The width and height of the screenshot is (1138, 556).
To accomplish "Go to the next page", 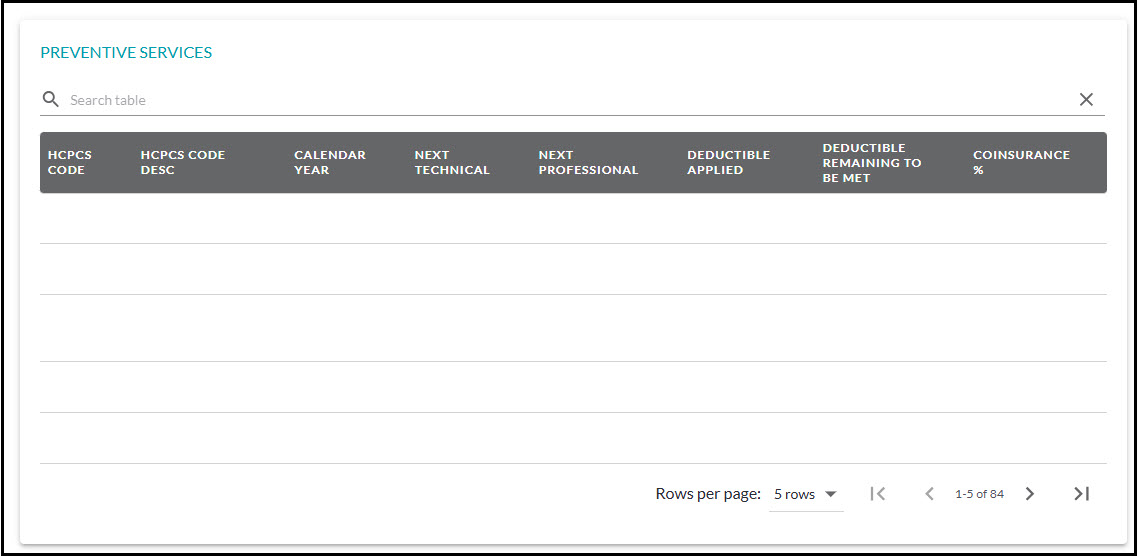I will pos(1030,494).
